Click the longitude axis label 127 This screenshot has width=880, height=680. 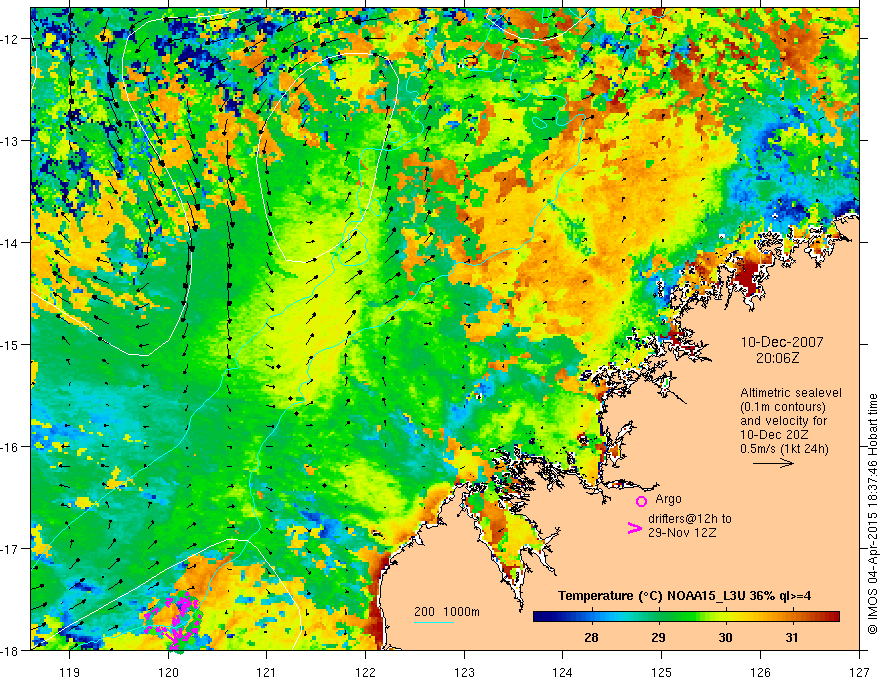[x=859, y=672]
